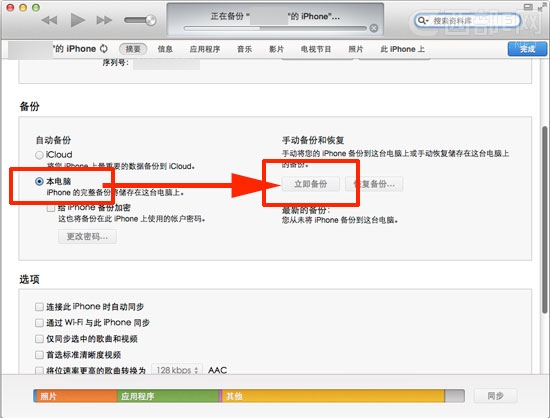Click the 您从未将 iPhone 备份到这台电脑 text
The image size is (550, 418).
pyautogui.click(x=340, y=220)
